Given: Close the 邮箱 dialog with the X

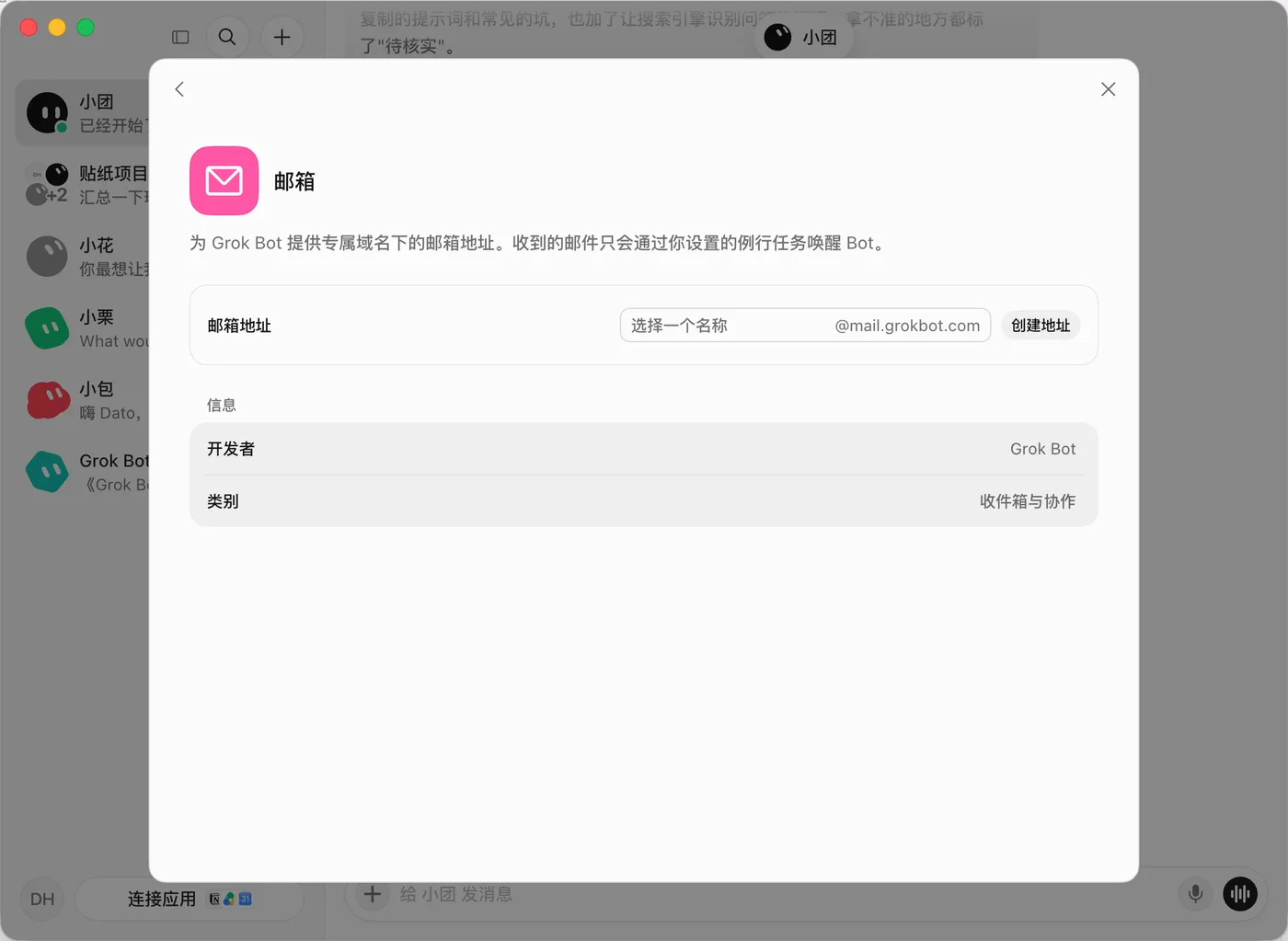Looking at the screenshot, I should click(1108, 89).
